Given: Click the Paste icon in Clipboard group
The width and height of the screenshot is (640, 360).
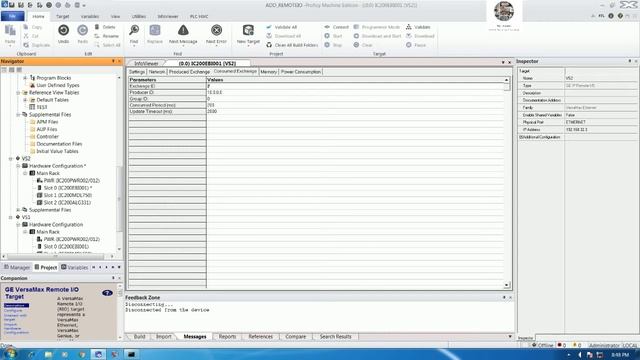Looking at the screenshot, I should pyautogui.click(x=10, y=31).
